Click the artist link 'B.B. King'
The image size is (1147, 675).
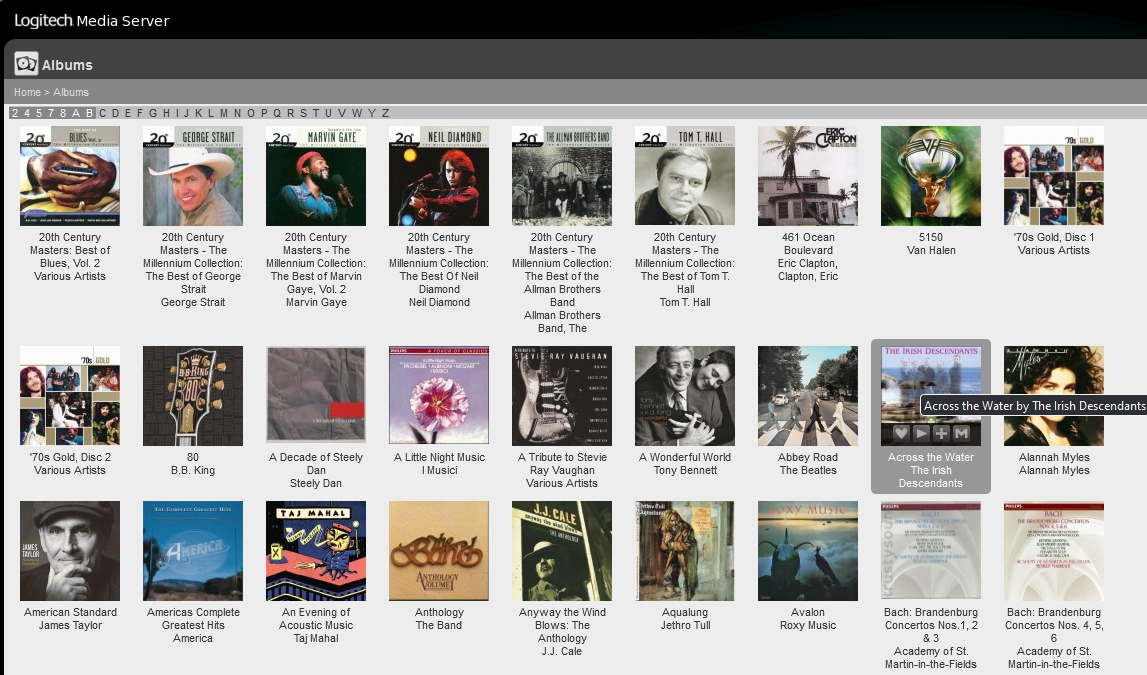pyautogui.click(x=192, y=470)
